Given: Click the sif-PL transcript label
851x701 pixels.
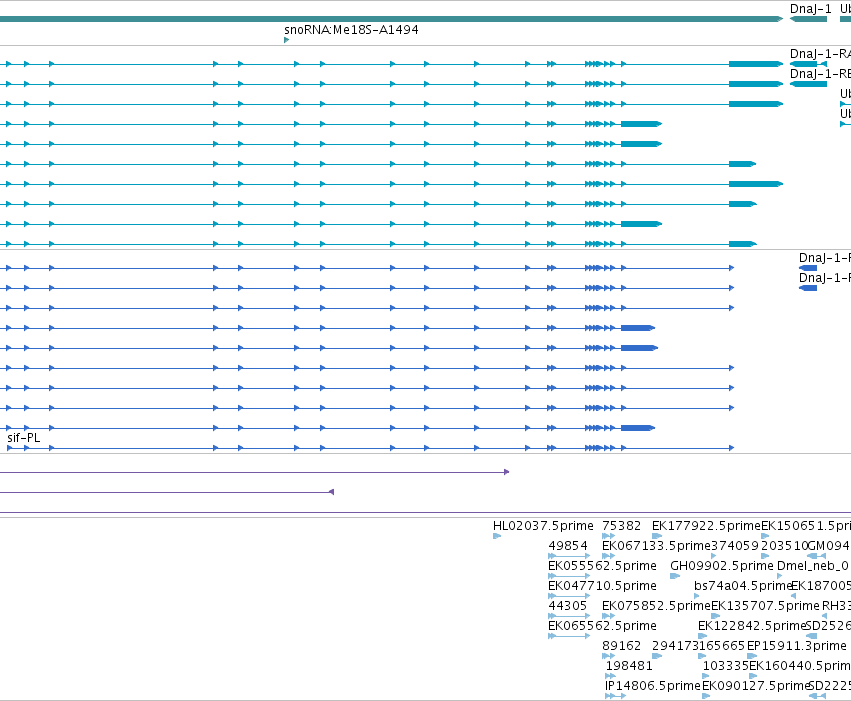Looking at the screenshot, I should (x=23, y=437).
